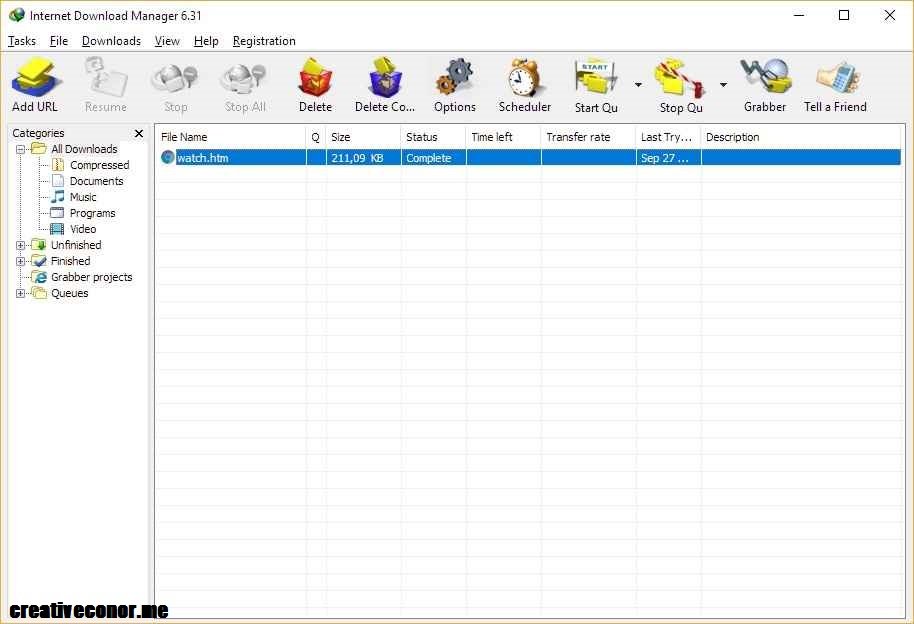The height and width of the screenshot is (624, 914).
Task: Select the watch.htm download row
Action: click(x=530, y=157)
